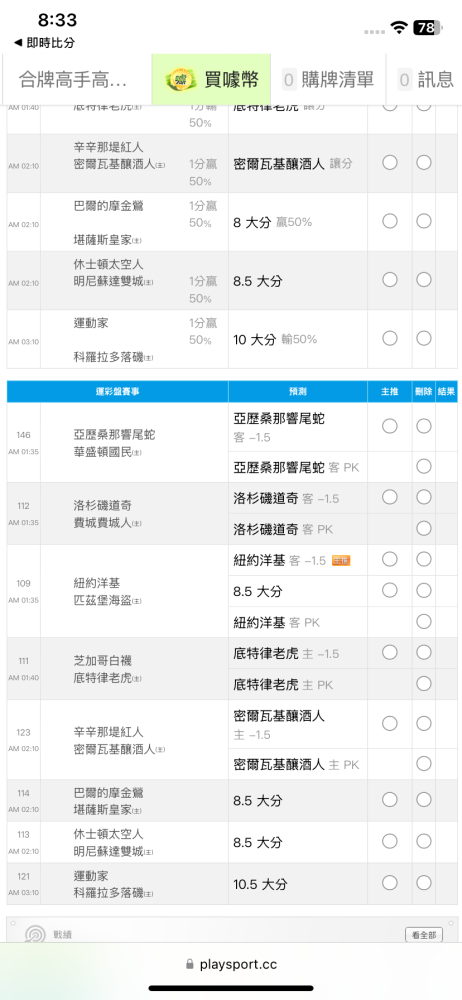Image resolution: width=462 pixels, height=1000 pixels.
Task: Select 主推 radio for 8 大分 贏50%
Action: (390, 221)
